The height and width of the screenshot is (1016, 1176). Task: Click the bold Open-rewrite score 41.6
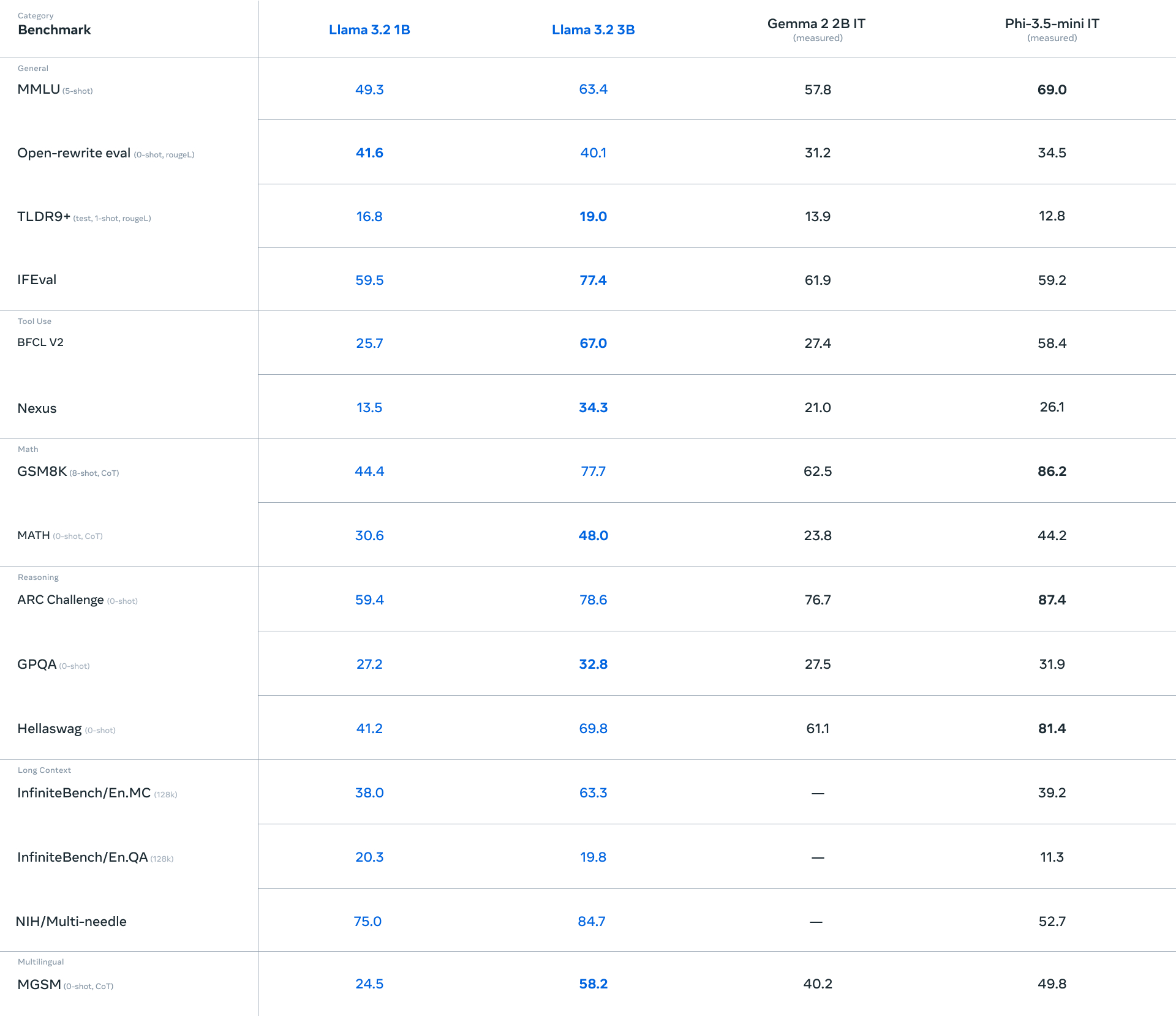pyautogui.click(x=369, y=153)
